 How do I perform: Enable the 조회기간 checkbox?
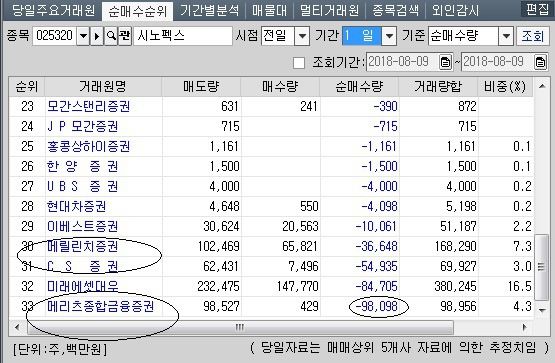(x=299, y=63)
